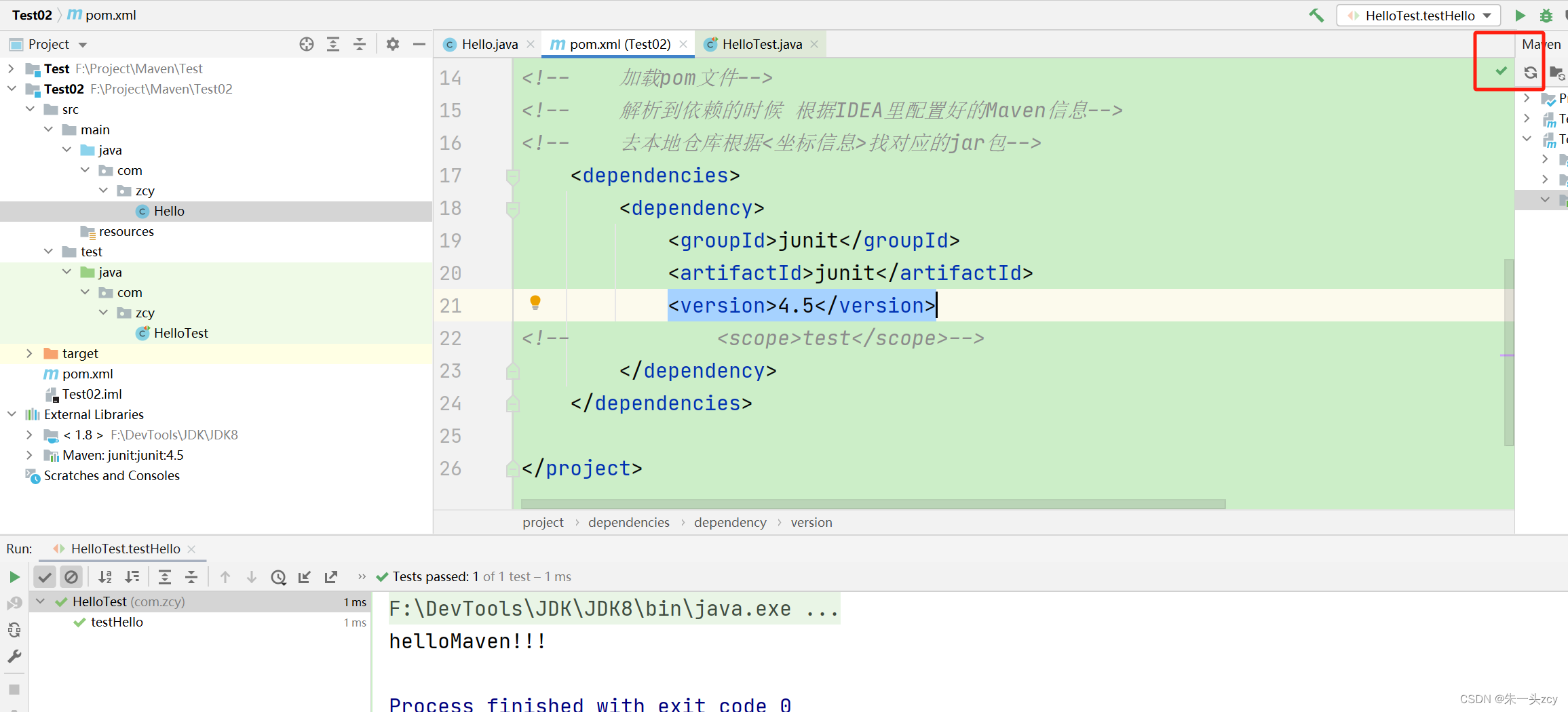Close the Hello.java editor tab
Viewport: 1568px width, 712px height.
click(x=531, y=44)
